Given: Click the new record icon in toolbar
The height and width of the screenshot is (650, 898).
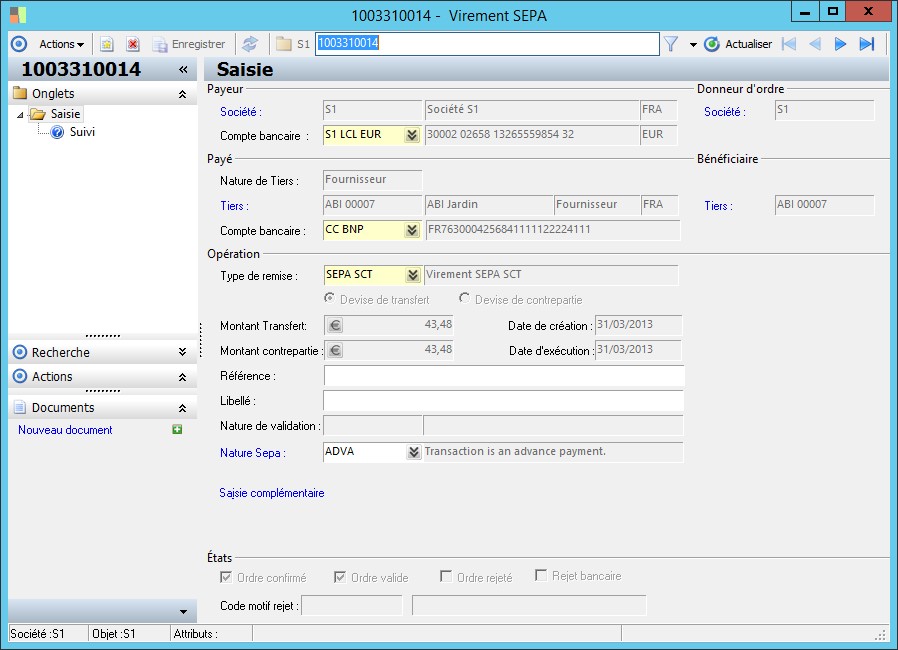Looking at the screenshot, I should (106, 44).
